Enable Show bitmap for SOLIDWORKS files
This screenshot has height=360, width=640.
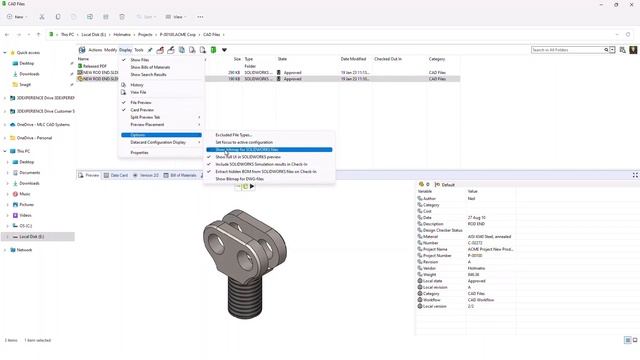269,150
